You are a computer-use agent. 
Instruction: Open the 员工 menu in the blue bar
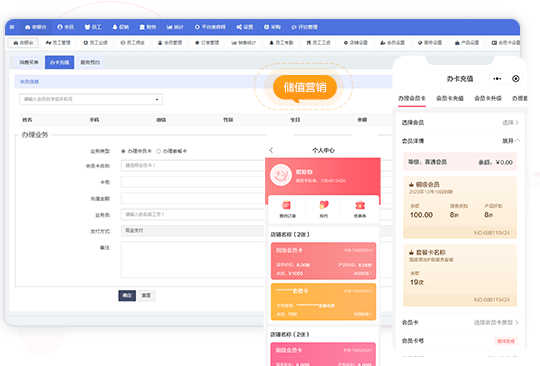pos(93,27)
